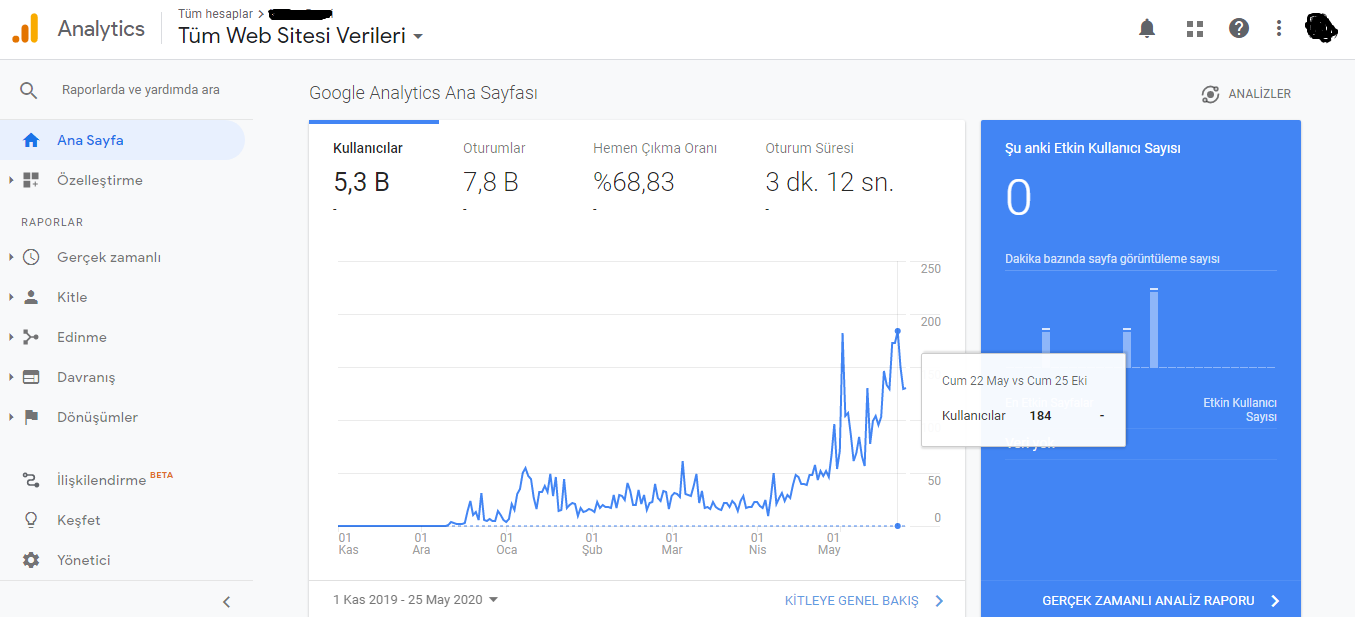
Task: Focus the Raporlarda ve yardımda ara search field
Action: [141, 90]
